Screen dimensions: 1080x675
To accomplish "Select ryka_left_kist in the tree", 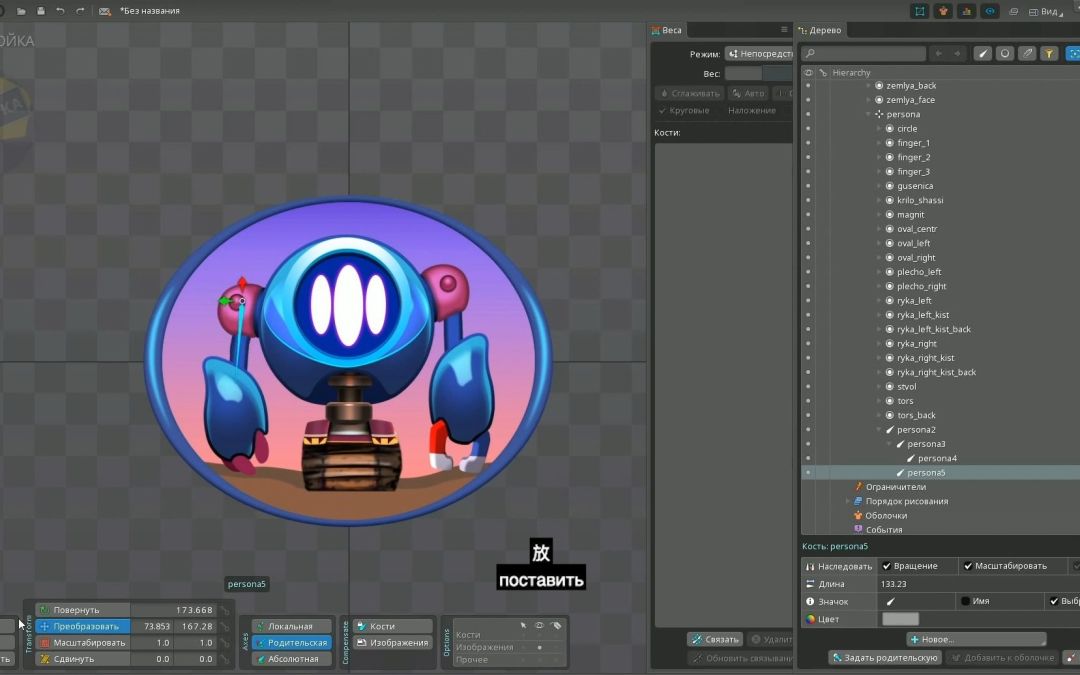I will [923, 315].
